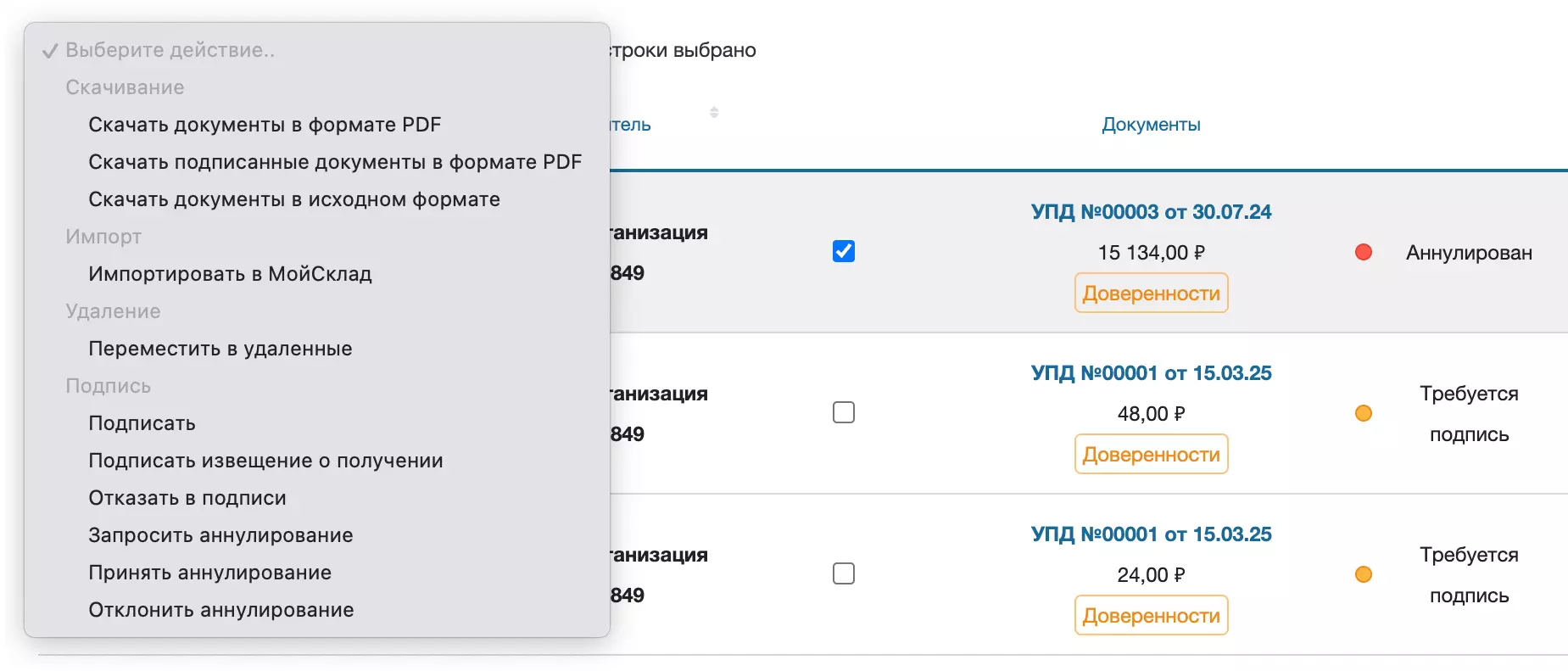Screen dimensions: 1568x671
Task: Click the sort arrows icon in column header
Action: pyautogui.click(x=714, y=113)
